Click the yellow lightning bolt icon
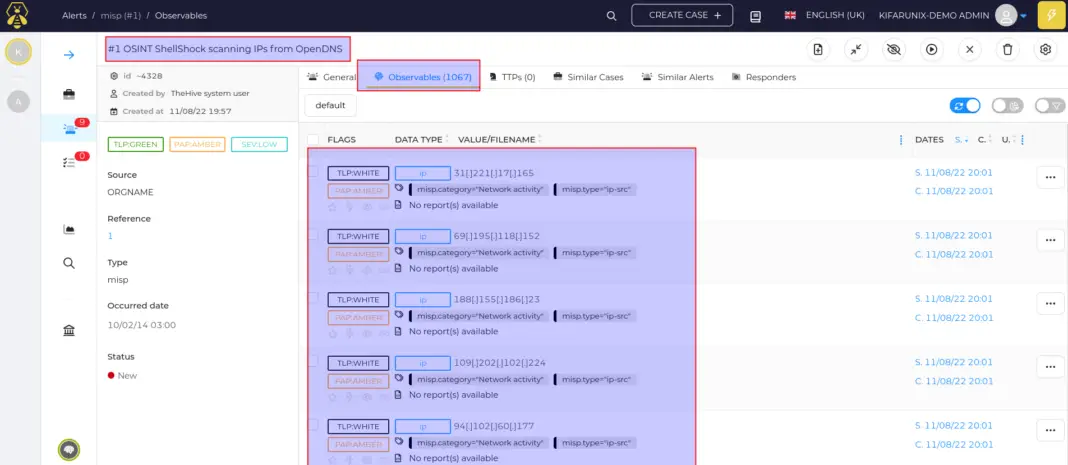 click(x=1051, y=16)
